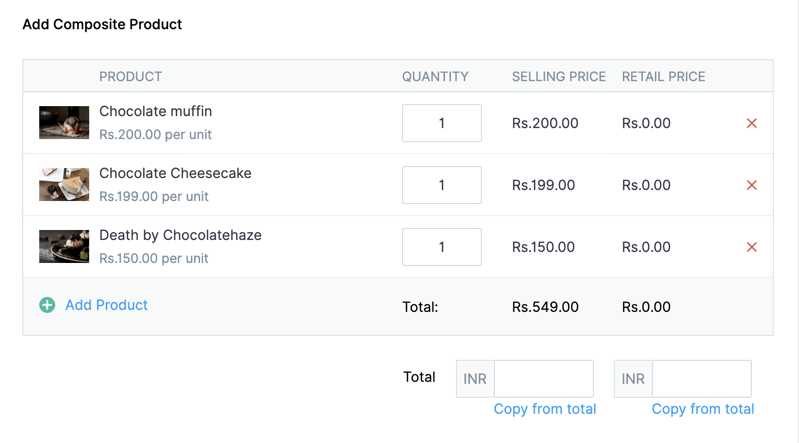799x443 pixels.
Task: Remove the Chocolate muffin row
Action: pyautogui.click(x=752, y=123)
